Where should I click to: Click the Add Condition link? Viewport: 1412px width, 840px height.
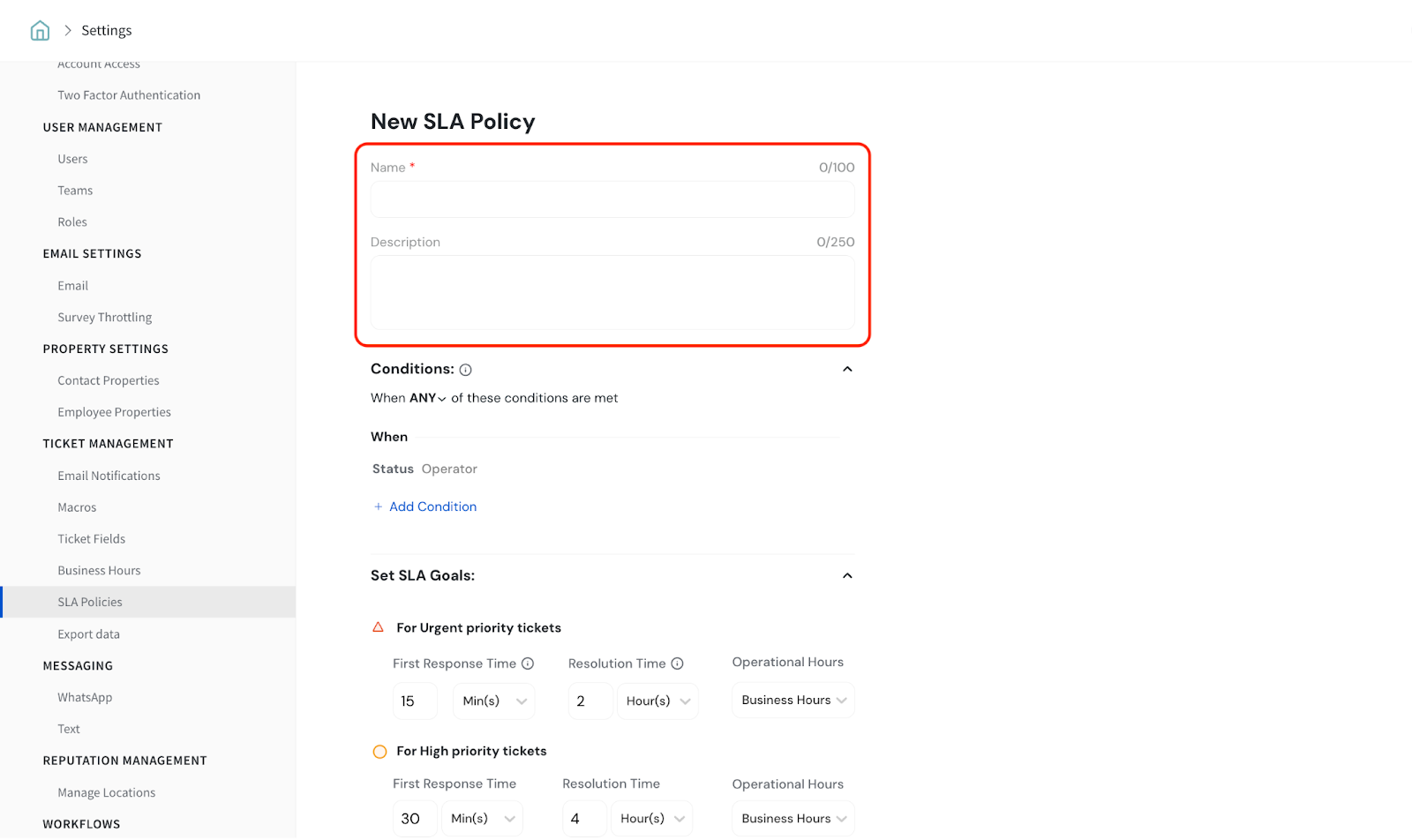[432, 506]
